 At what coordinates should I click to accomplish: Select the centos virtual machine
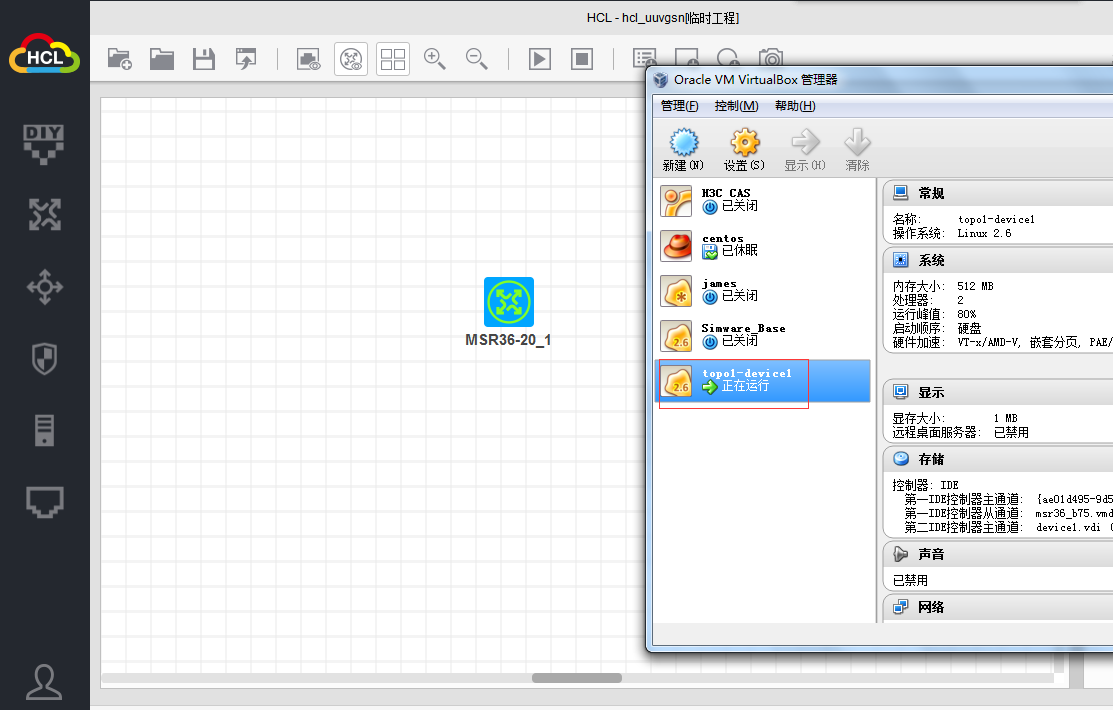pyautogui.click(x=762, y=246)
